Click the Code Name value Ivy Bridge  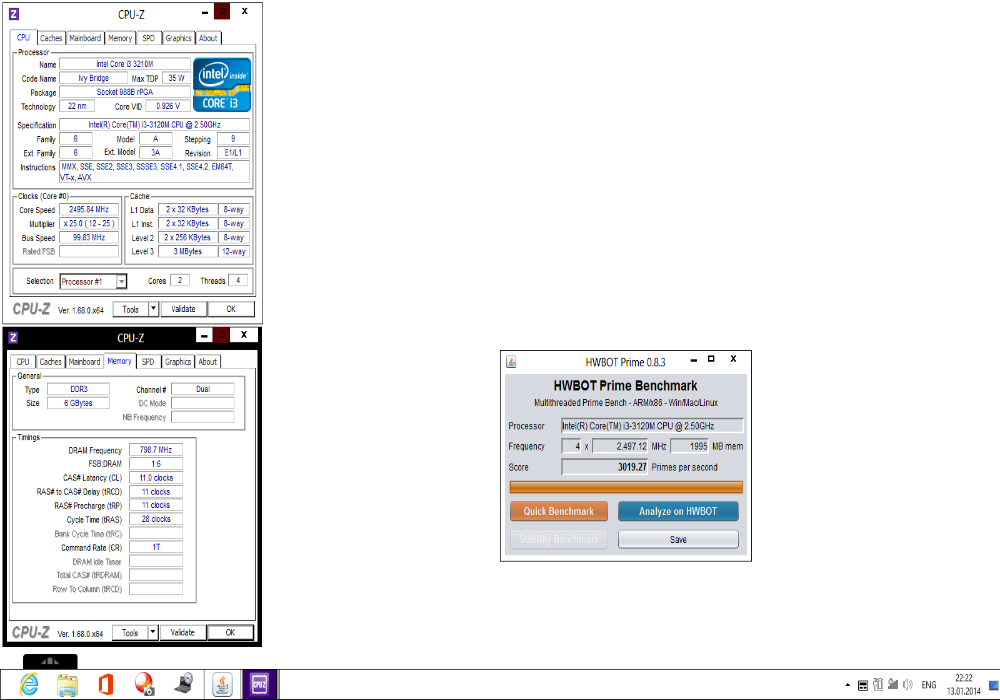pos(94,78)
